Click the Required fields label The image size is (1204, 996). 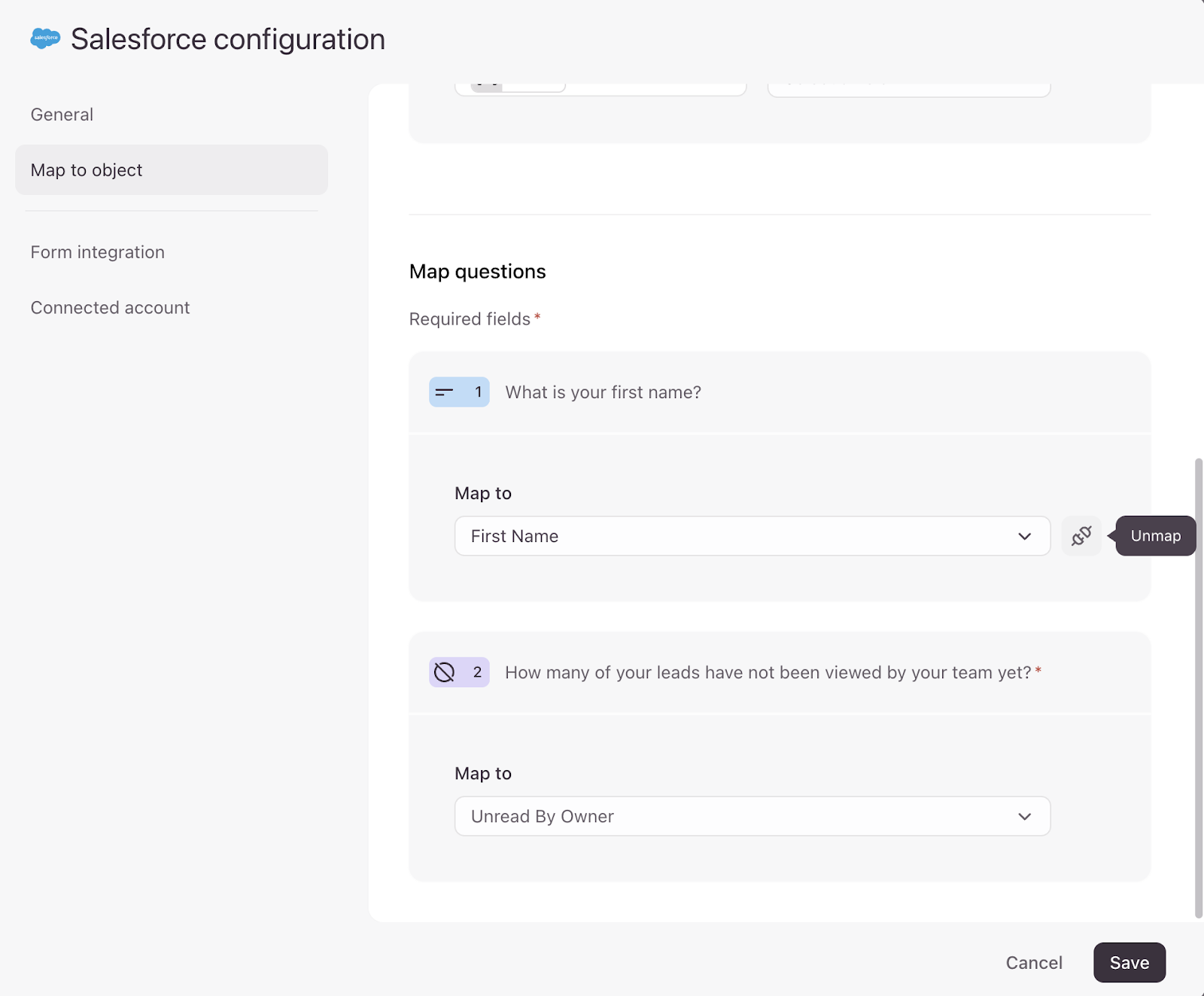pyautogui.click(x=470, y=319)
